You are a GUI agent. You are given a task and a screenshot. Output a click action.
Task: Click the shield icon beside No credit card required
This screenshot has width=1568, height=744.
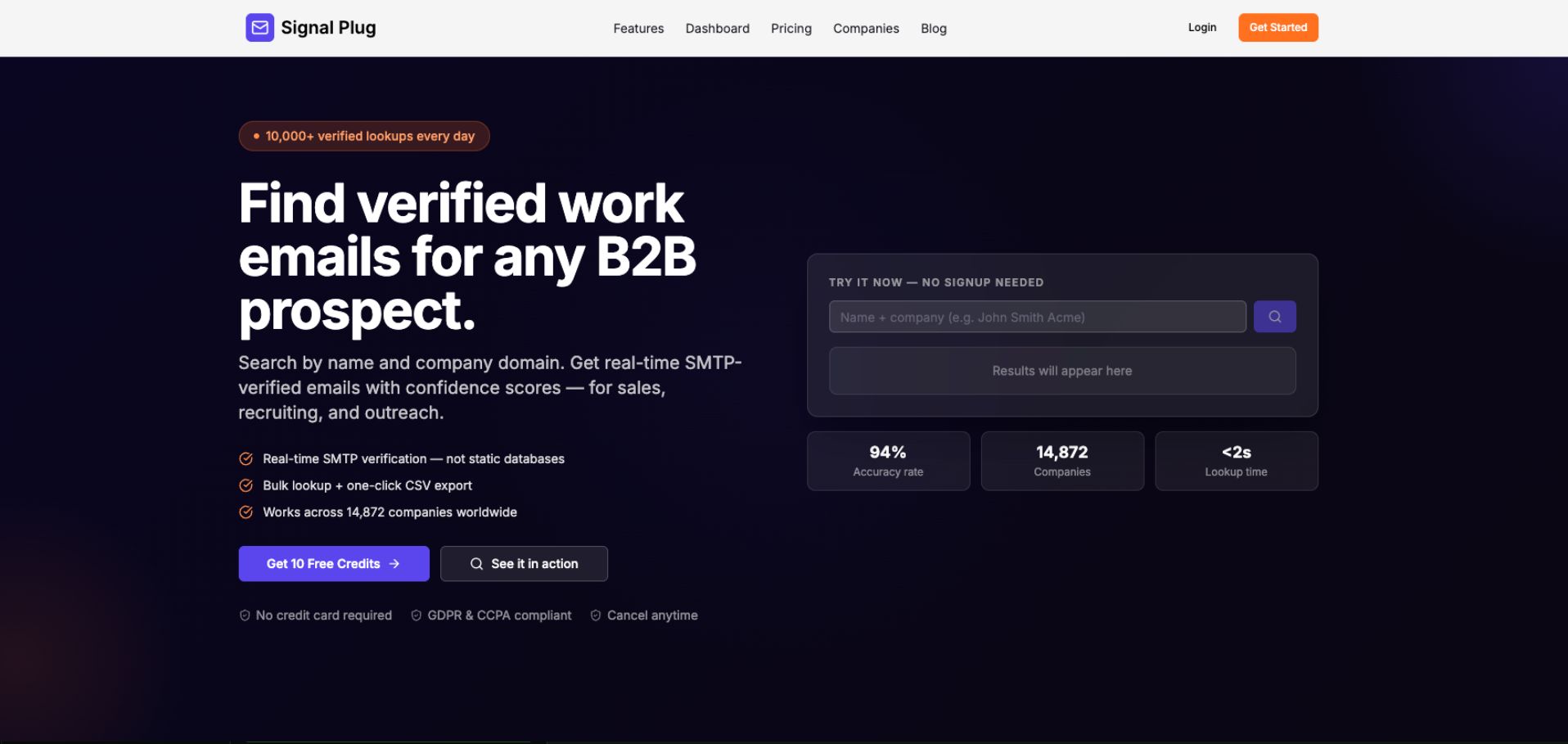245,615
